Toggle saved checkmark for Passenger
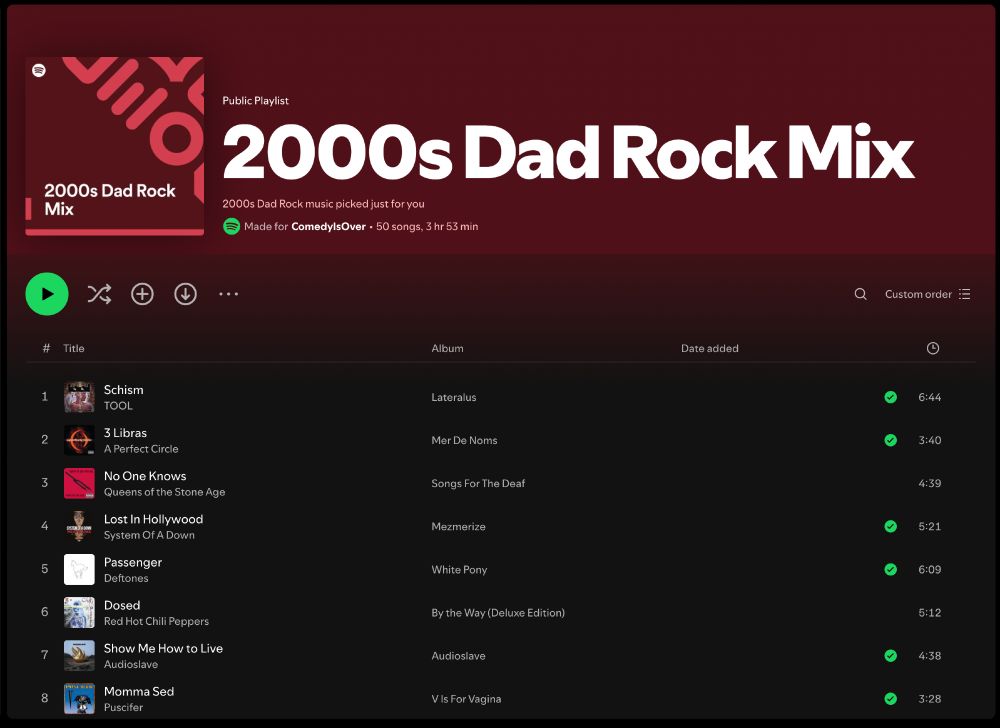 (x=891, y=569)
